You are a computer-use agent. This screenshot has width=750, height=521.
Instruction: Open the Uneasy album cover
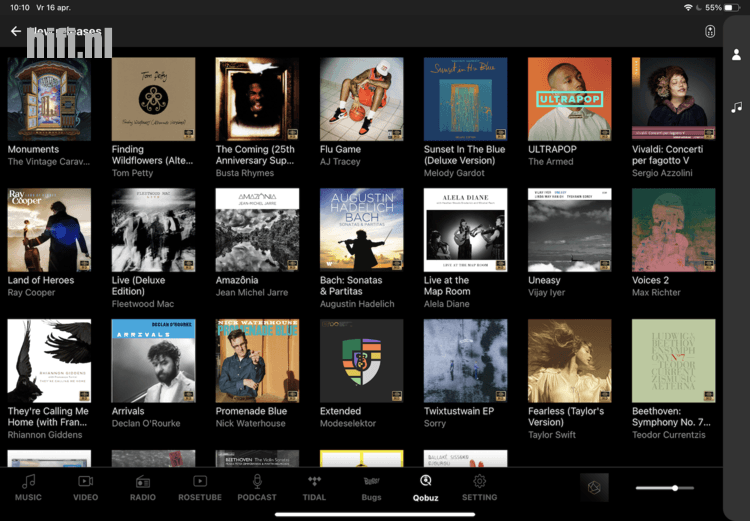coord(570,230)
